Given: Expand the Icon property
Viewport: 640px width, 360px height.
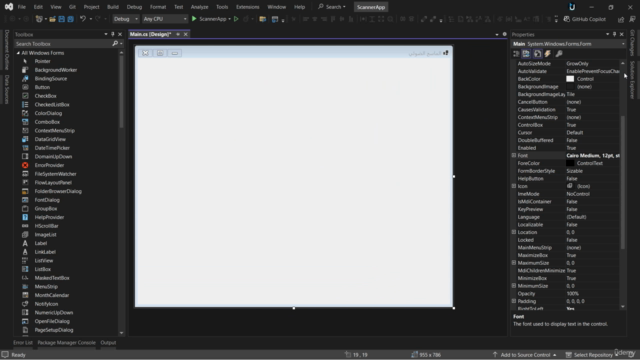Looking at the screenshot, I should pyautogui.click(x=514, y=186).
